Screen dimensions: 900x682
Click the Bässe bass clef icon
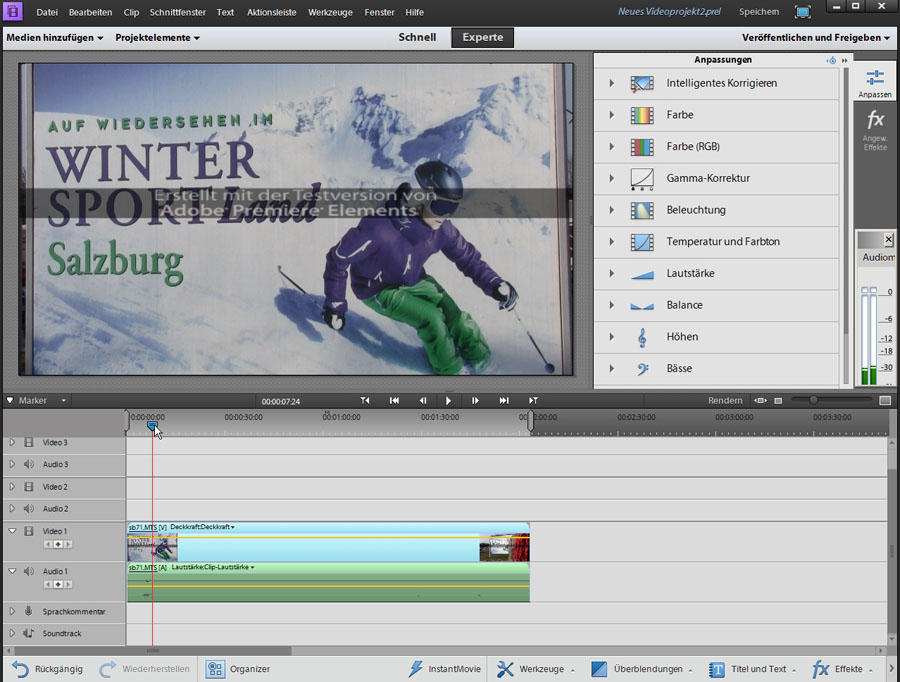pyautogui.click(x=642, y=369)
